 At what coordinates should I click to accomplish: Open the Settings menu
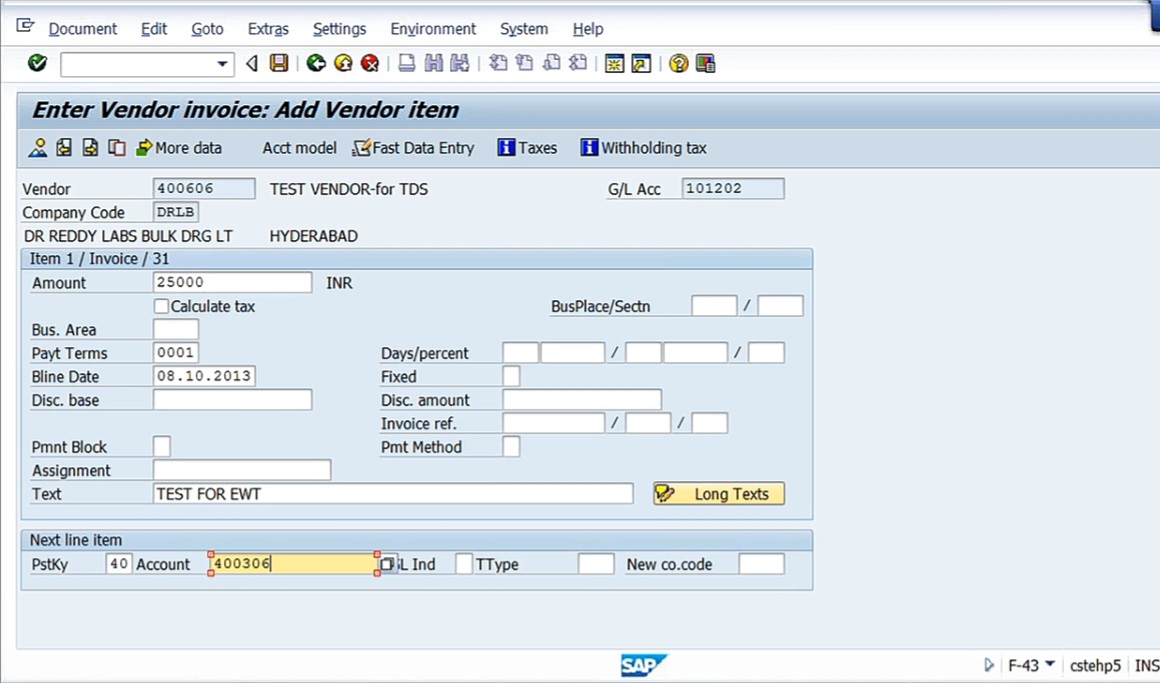coord(340,29)
